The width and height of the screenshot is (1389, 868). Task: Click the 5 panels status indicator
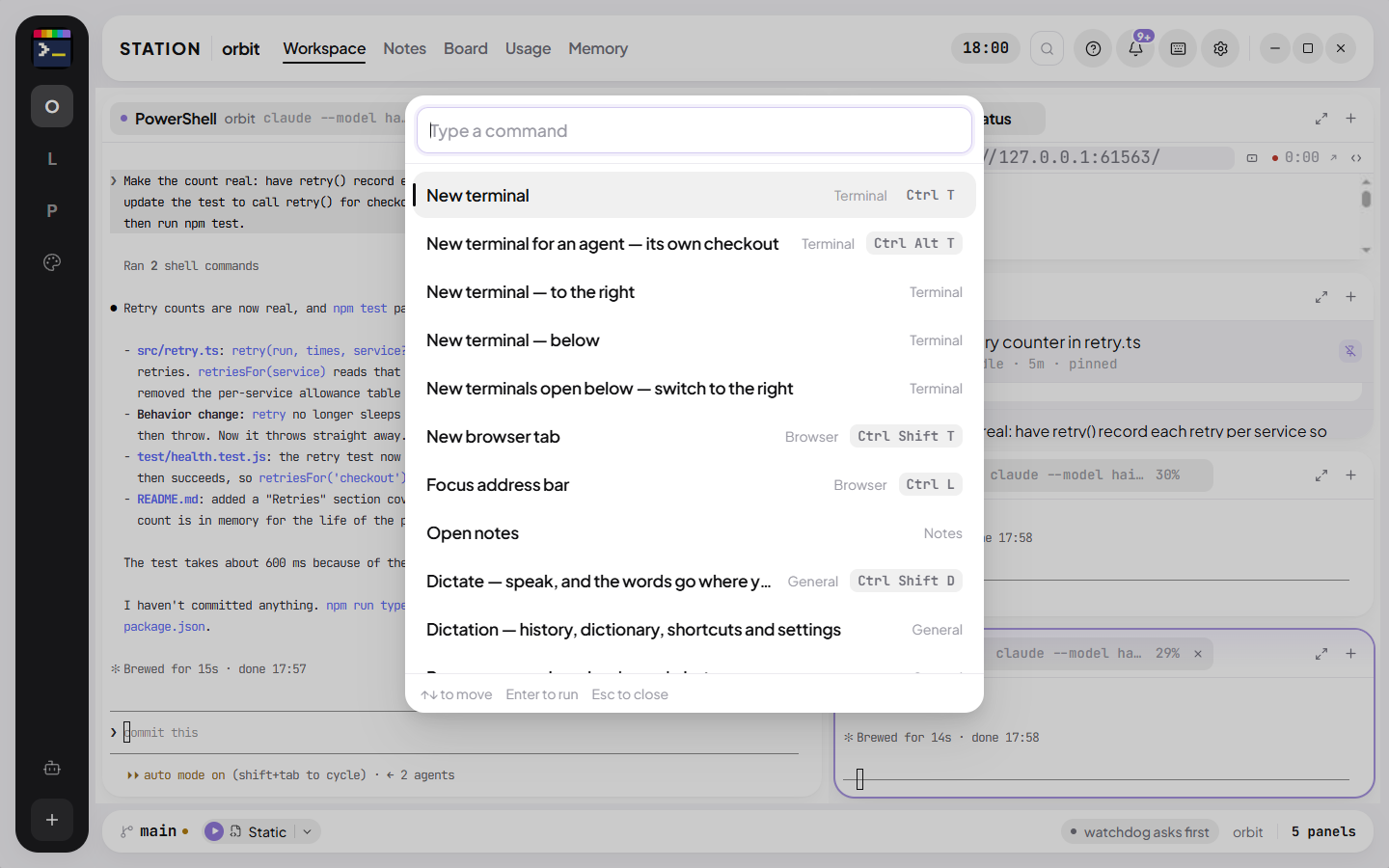[1323, 831]
